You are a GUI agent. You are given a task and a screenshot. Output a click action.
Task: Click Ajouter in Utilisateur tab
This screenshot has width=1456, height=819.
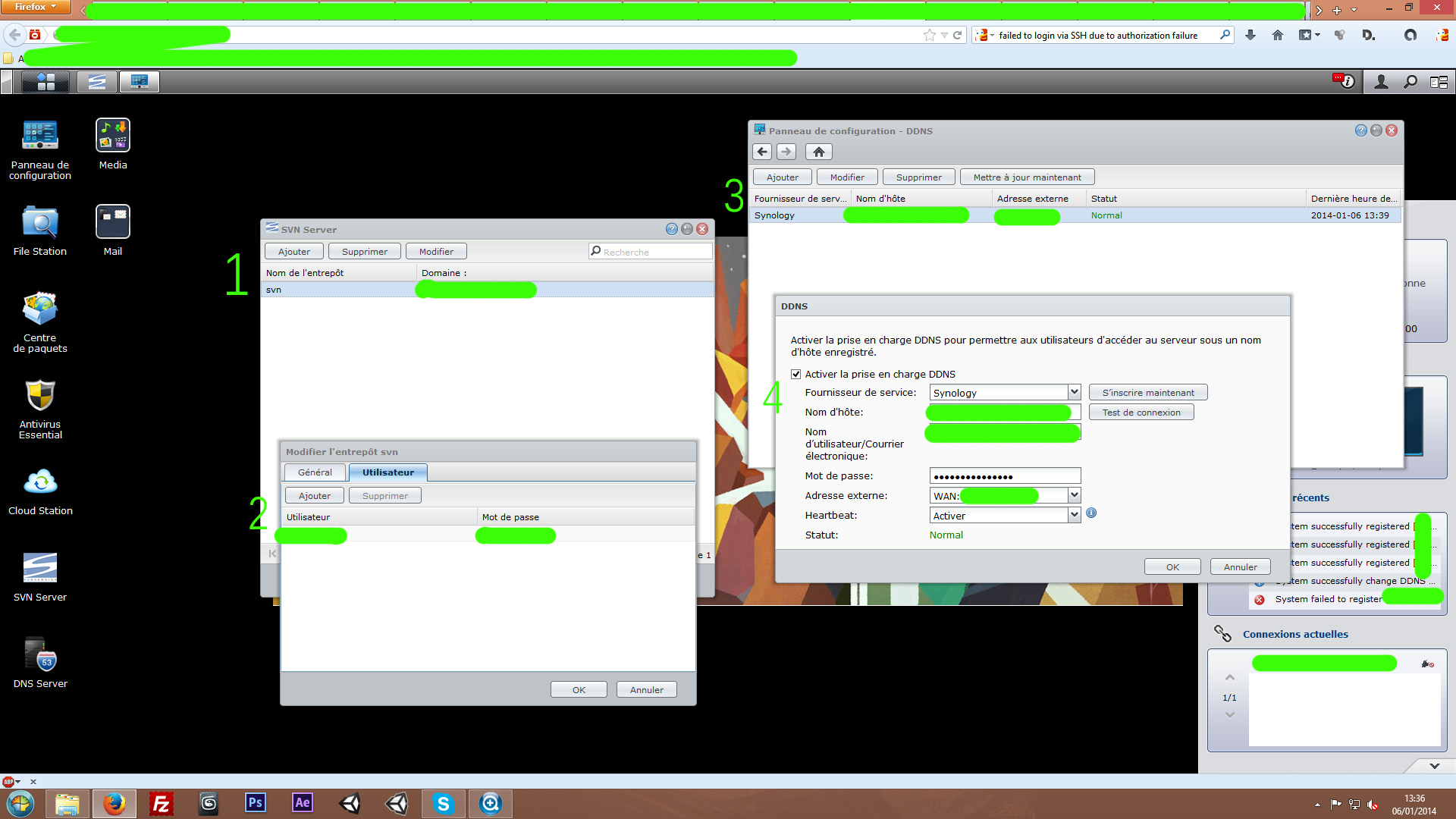pos(315,496)
